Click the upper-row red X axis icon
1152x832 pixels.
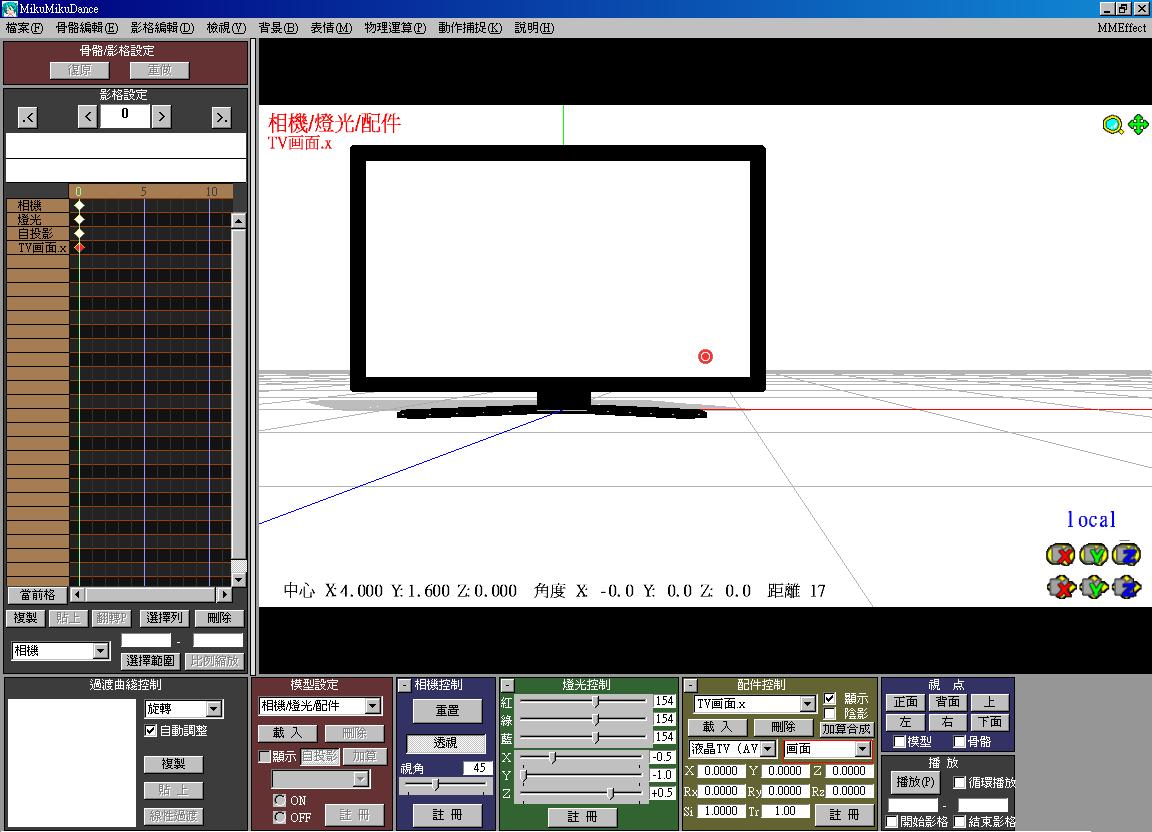[1060, 554]
